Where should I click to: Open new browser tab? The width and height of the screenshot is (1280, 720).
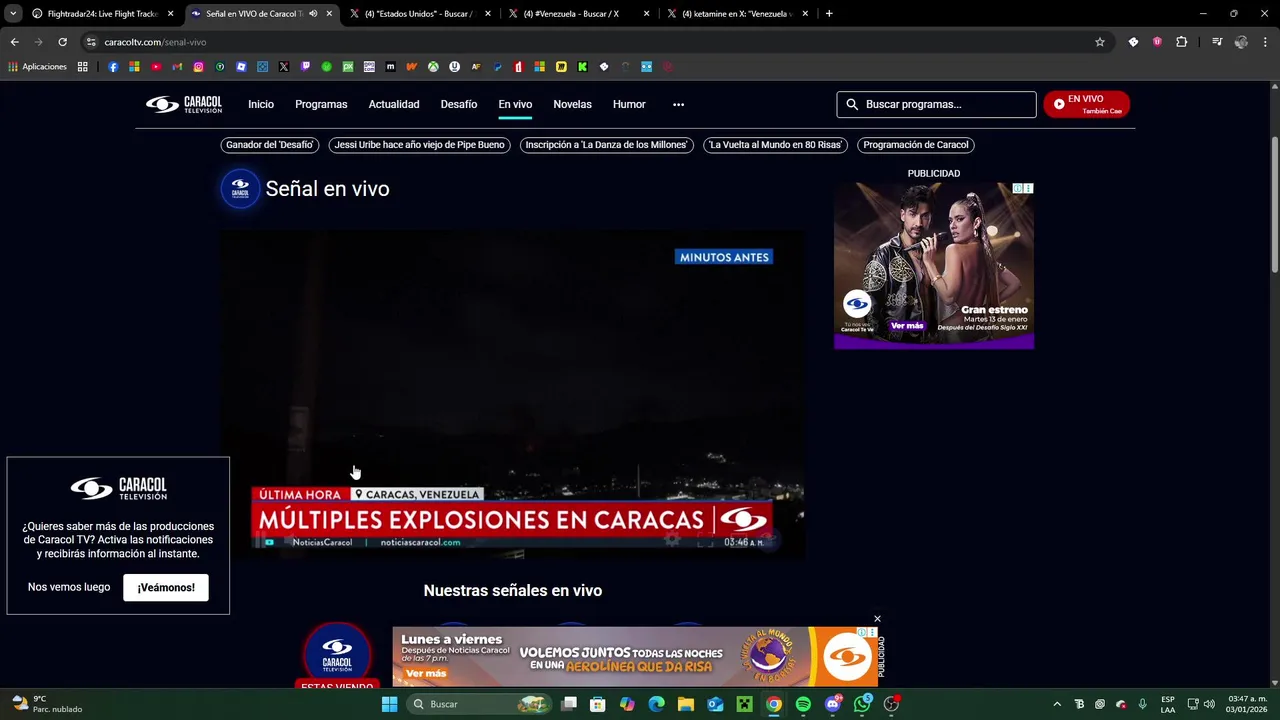[829, 14]
